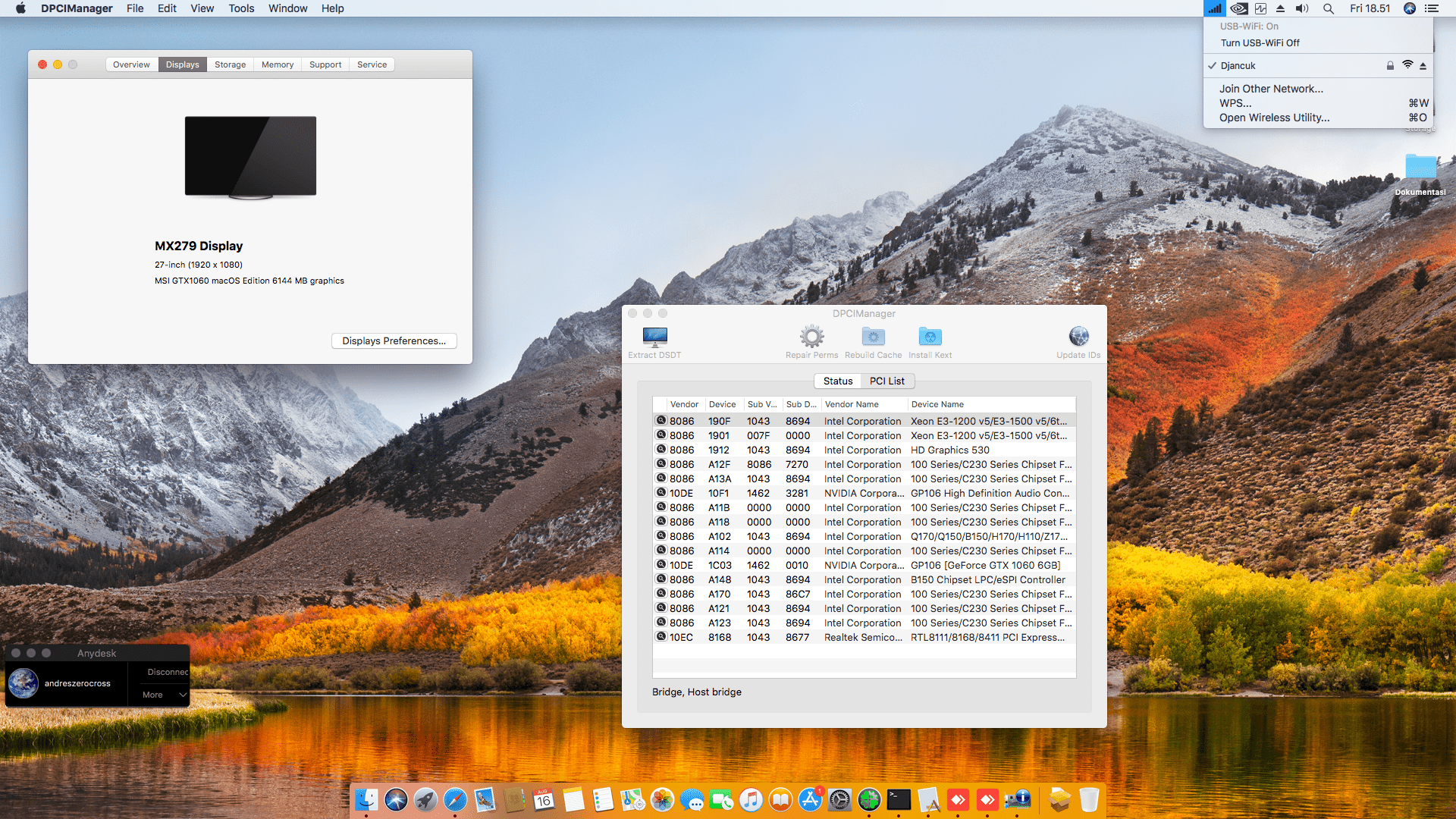The height and width of the screenshot is (819, 1456).
Task: Select Open Wireless Utility menu item
Action: pos(1274,118)
